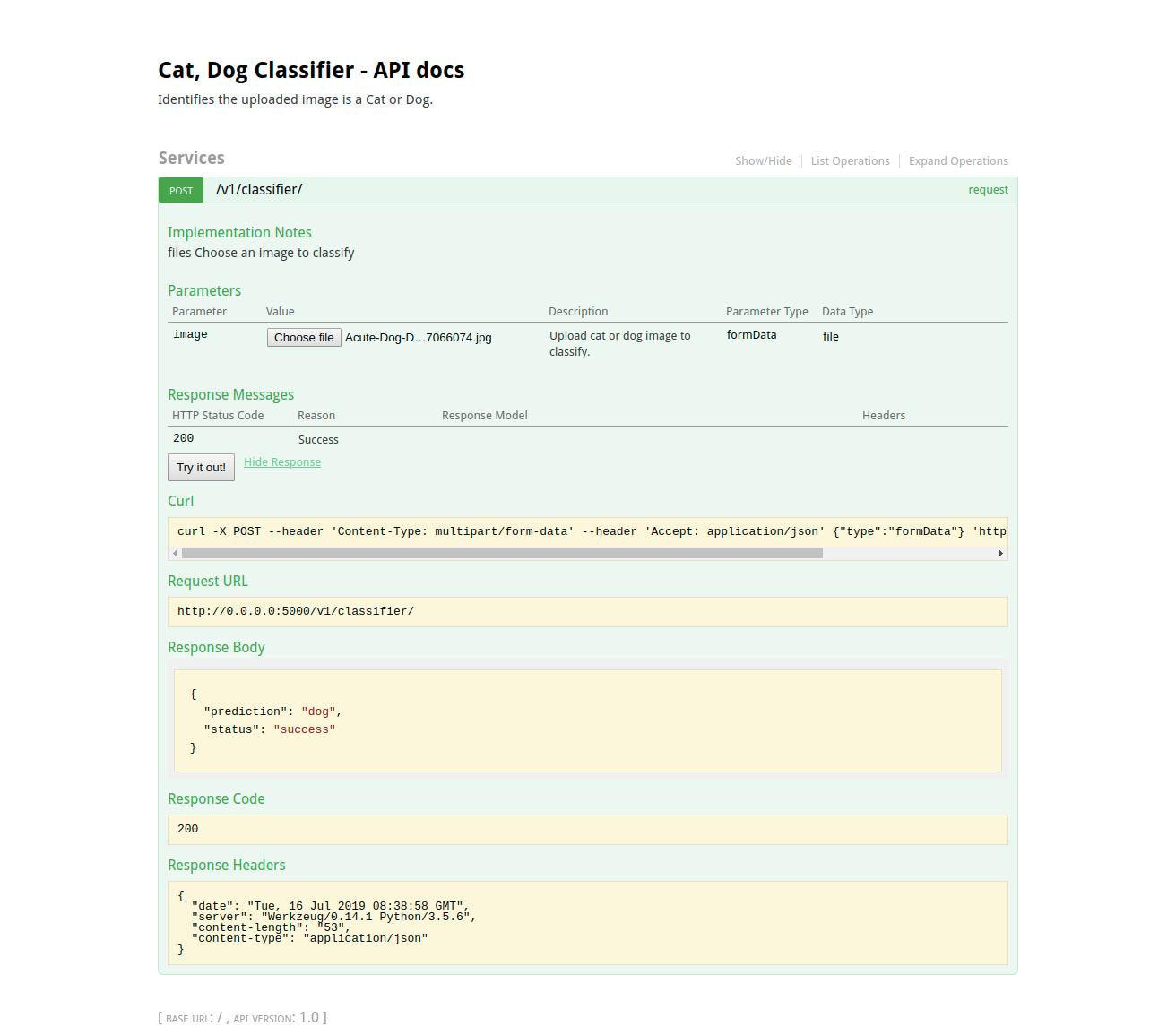Image resolution: width=1176 pixels, height=1026 pixels.
Task: Click the formData parameter type
Action: coord(752,334)
